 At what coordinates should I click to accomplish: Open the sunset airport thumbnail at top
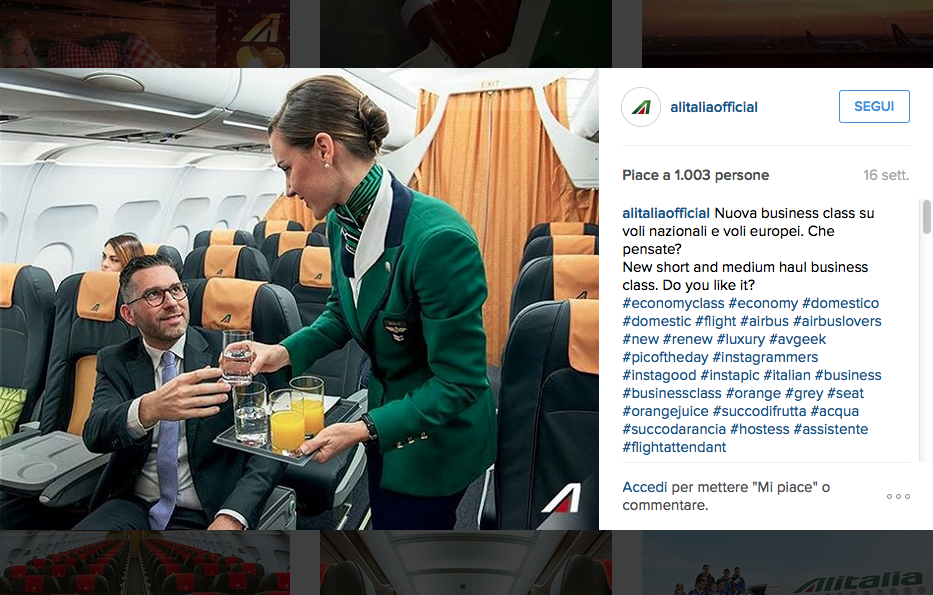point(787,33)
